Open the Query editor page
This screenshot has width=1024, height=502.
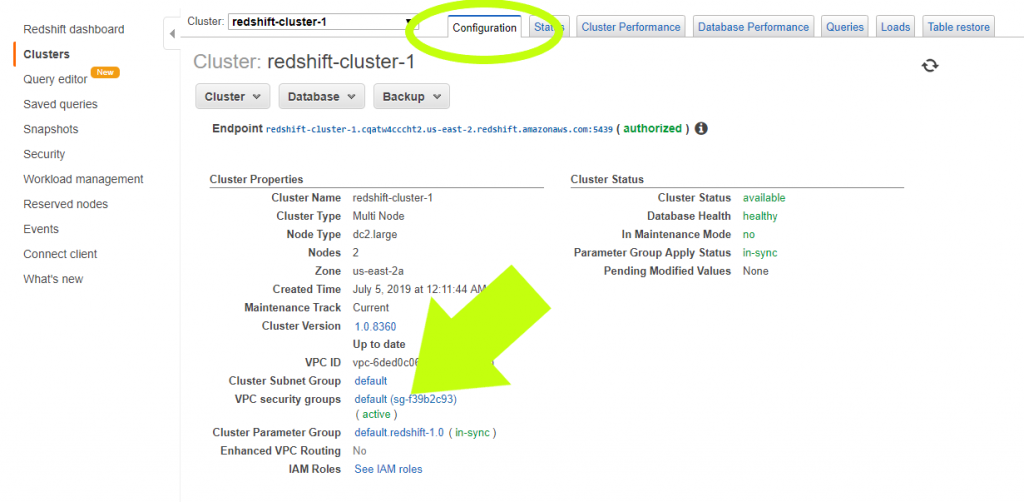55,79
